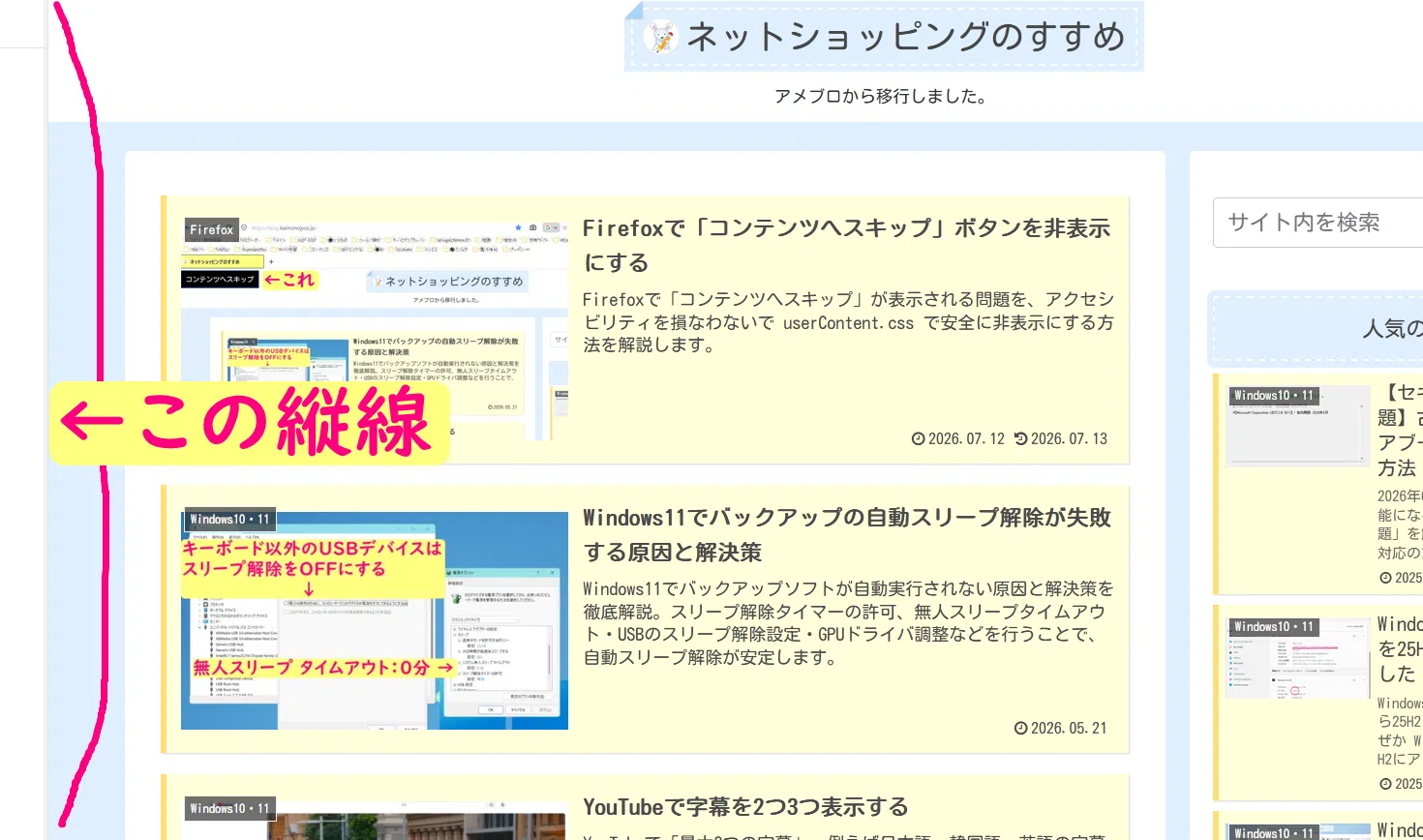Screen dimensions: 1423x840
Task: Click Windows10・11 label on backup article thumbnail
Action: click(x=229, y=520)
